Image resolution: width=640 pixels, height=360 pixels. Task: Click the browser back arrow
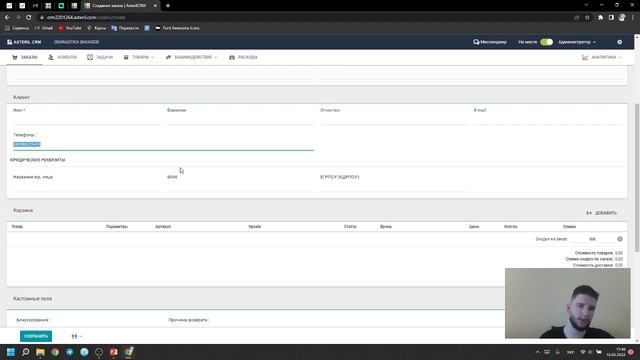[7, 18]
